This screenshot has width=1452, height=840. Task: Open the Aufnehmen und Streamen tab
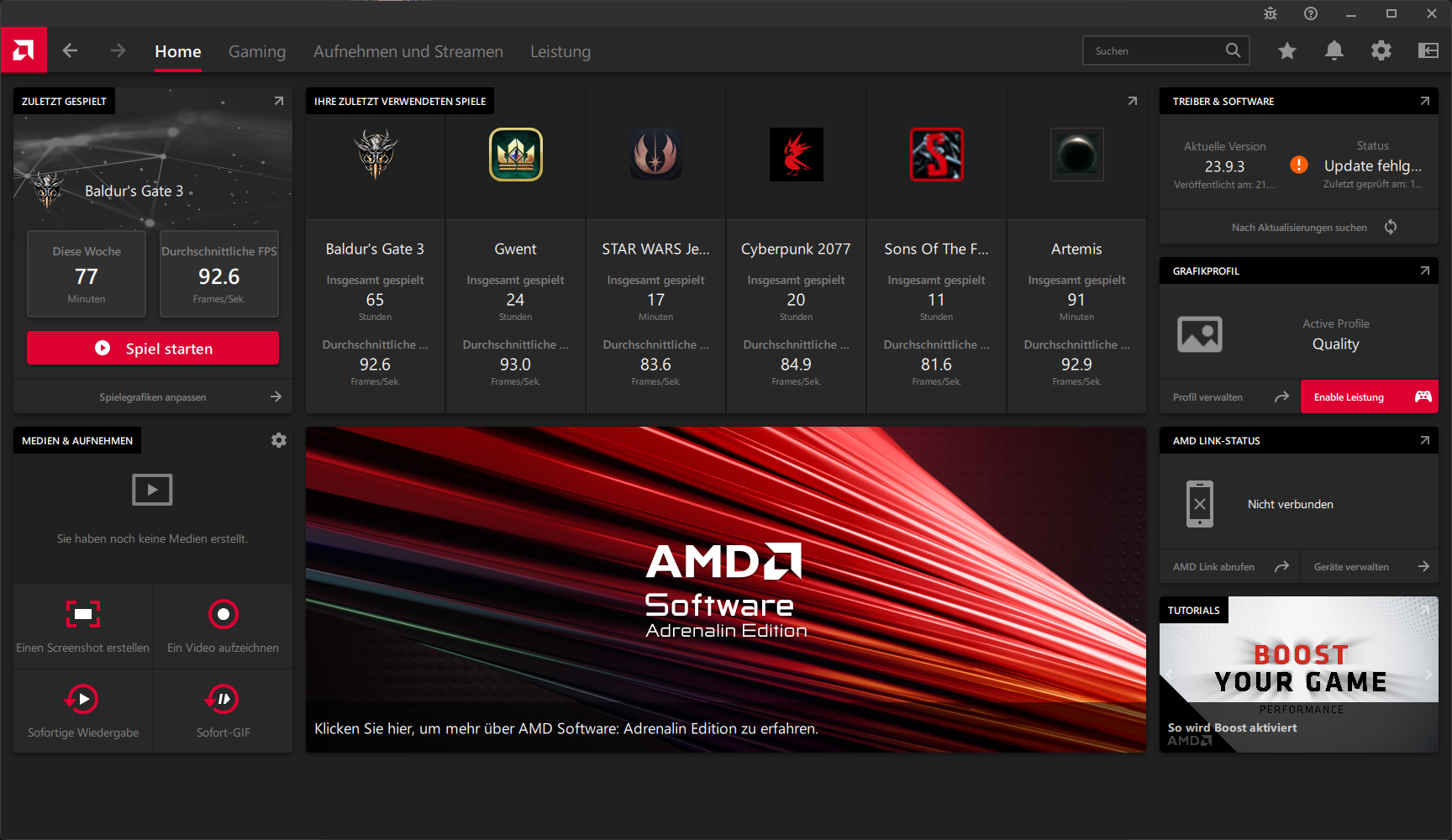pos(408,51)
